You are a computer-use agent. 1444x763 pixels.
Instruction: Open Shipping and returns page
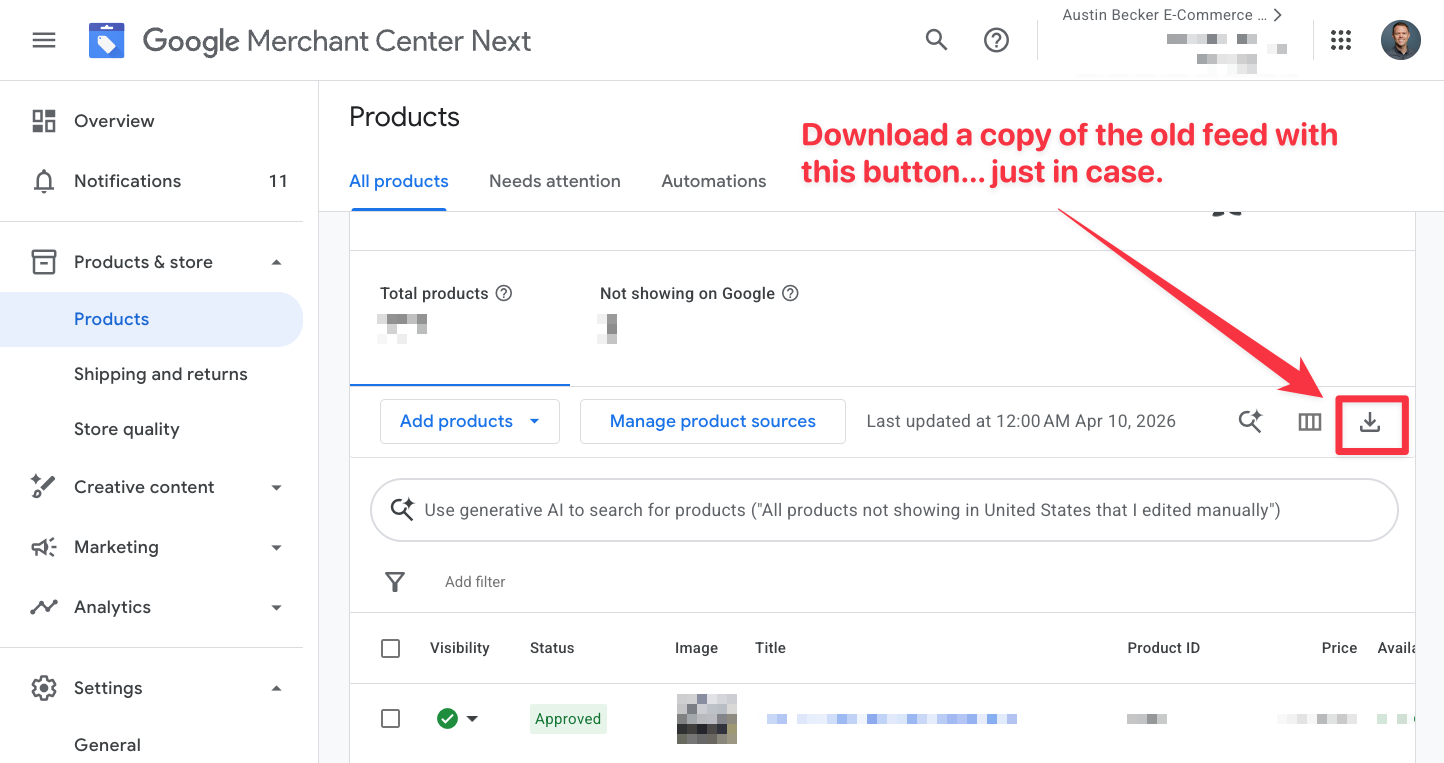click(160, 374)
